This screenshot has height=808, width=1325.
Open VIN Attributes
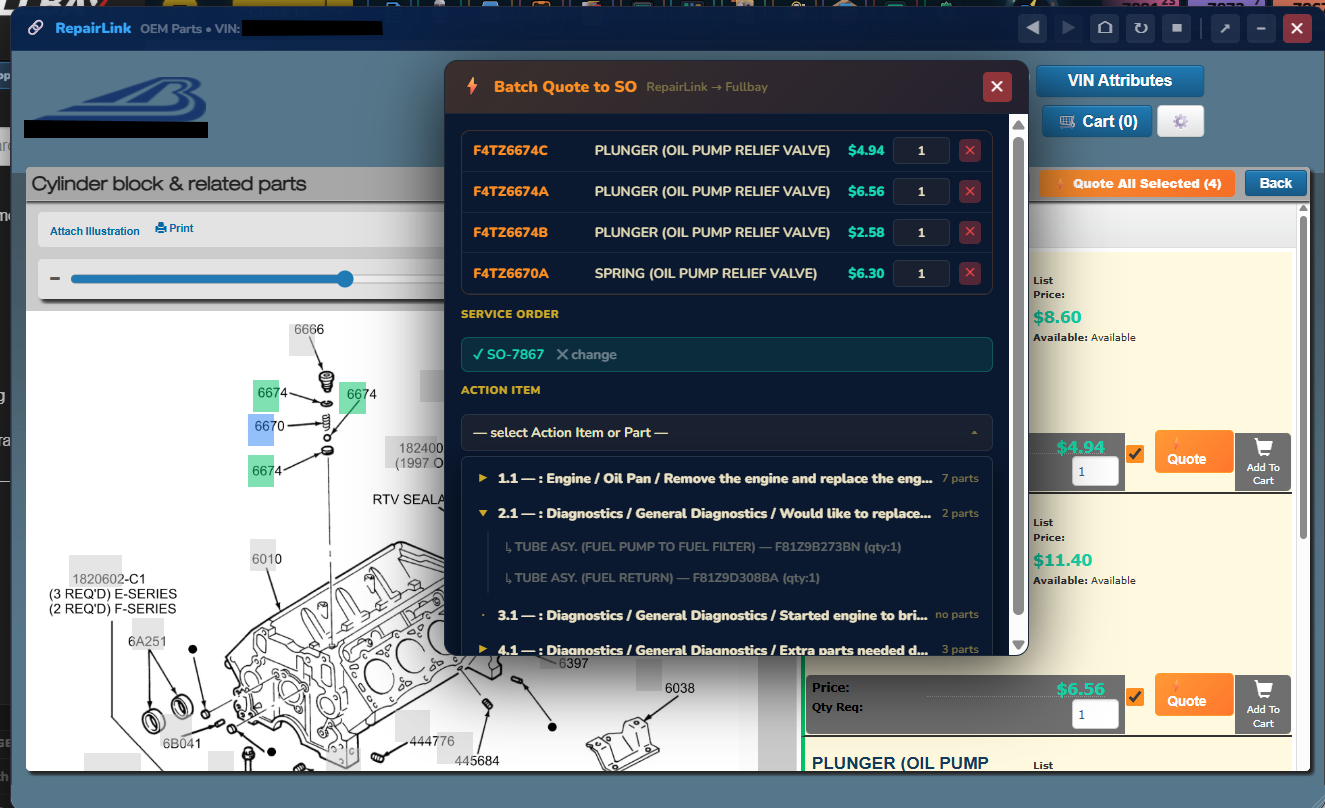pyautogui.click(x=1120, y=81)
